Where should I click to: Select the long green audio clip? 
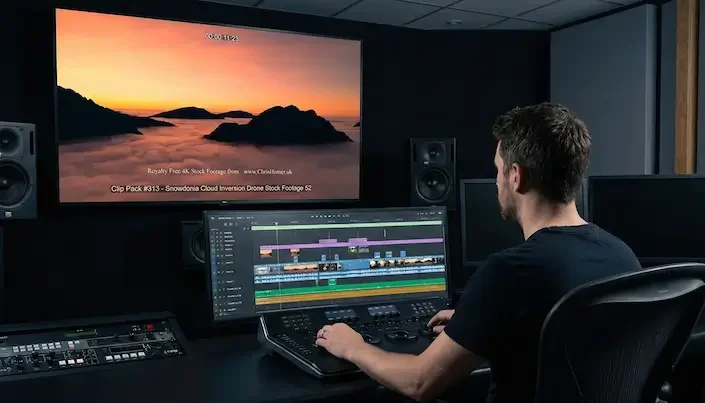coord(350,287)
